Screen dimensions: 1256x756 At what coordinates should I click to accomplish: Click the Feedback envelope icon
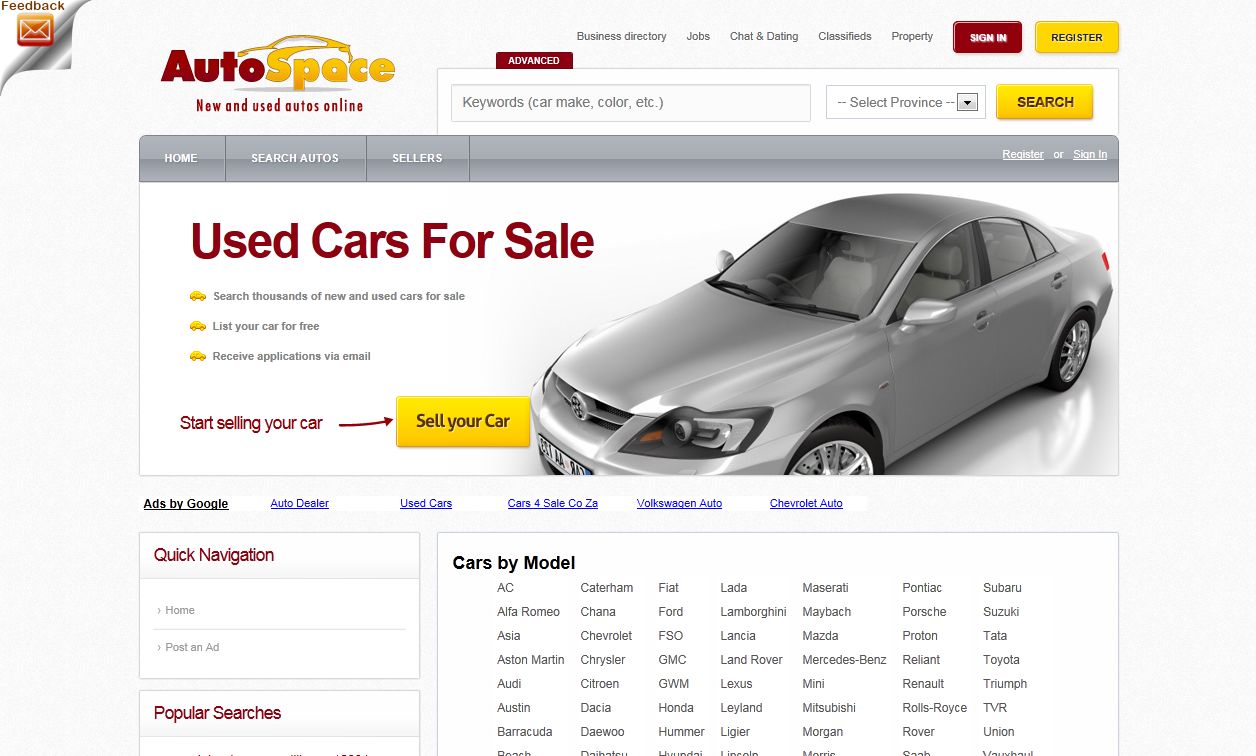[x=35, y=30]
